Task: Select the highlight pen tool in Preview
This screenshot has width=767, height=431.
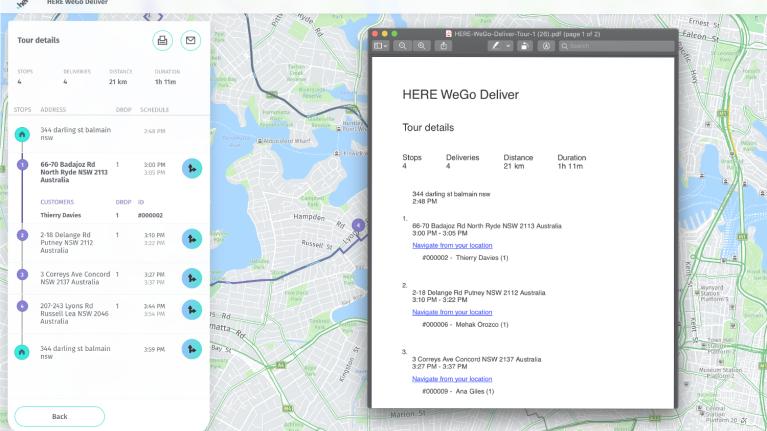Action: pos(496,46)
